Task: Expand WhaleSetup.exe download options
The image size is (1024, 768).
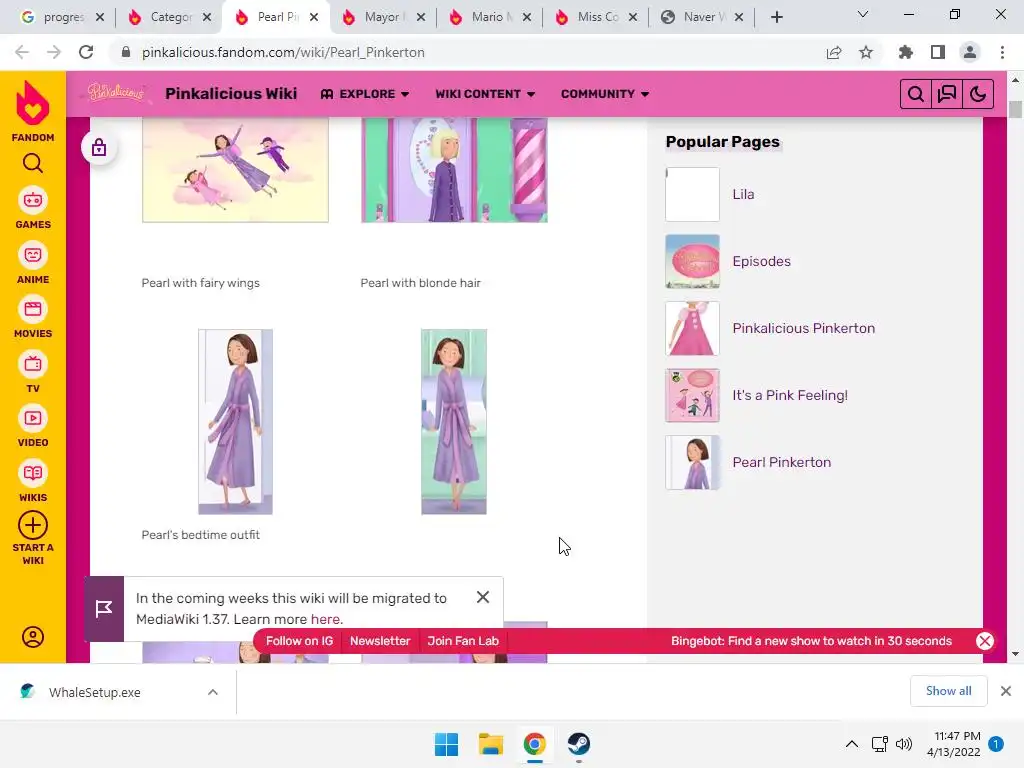Action: point(213,692)
